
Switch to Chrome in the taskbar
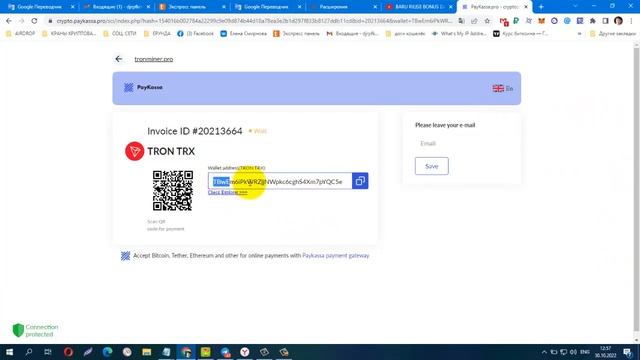point(186,352)
